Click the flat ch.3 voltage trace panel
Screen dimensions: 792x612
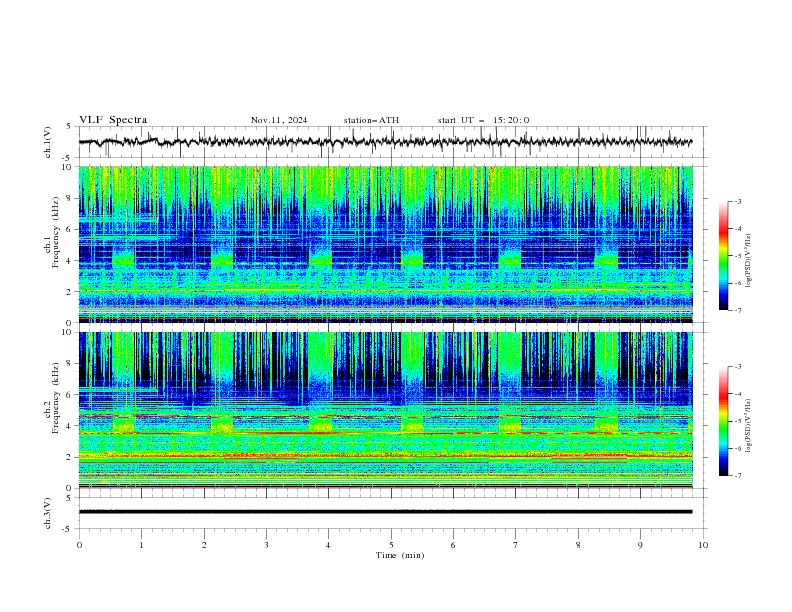point(393,513)
